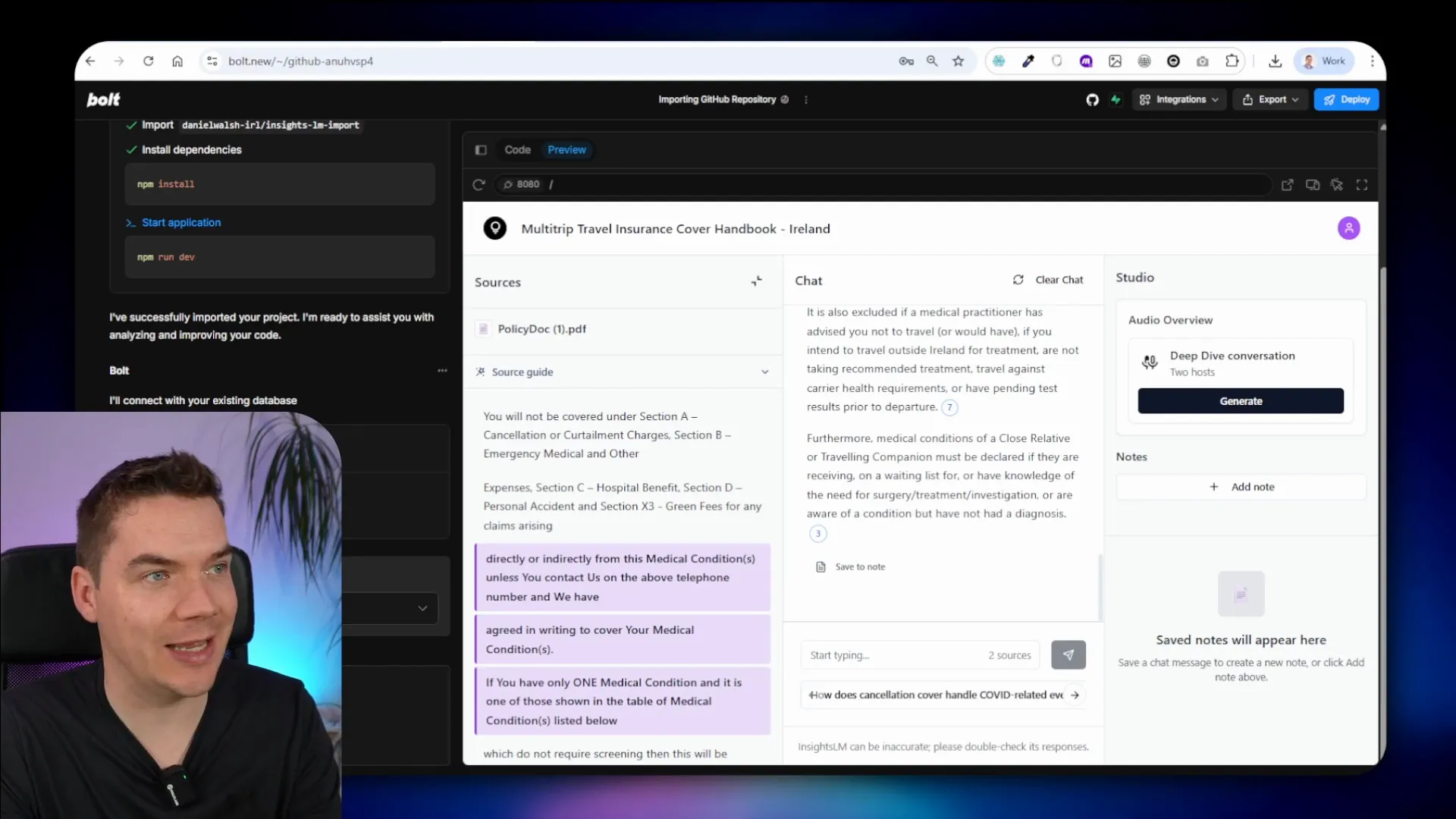Open the color picker eyedropper extension
The width and height of the screenshot is (1456, 819).
click(1028, 61)
